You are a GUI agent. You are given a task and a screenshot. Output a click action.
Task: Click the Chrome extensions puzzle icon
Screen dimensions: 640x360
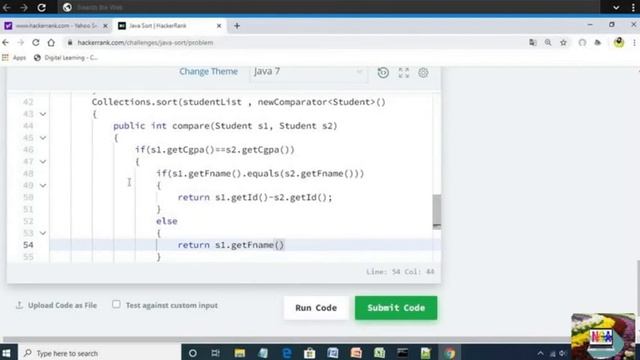(x=598, y=42)
